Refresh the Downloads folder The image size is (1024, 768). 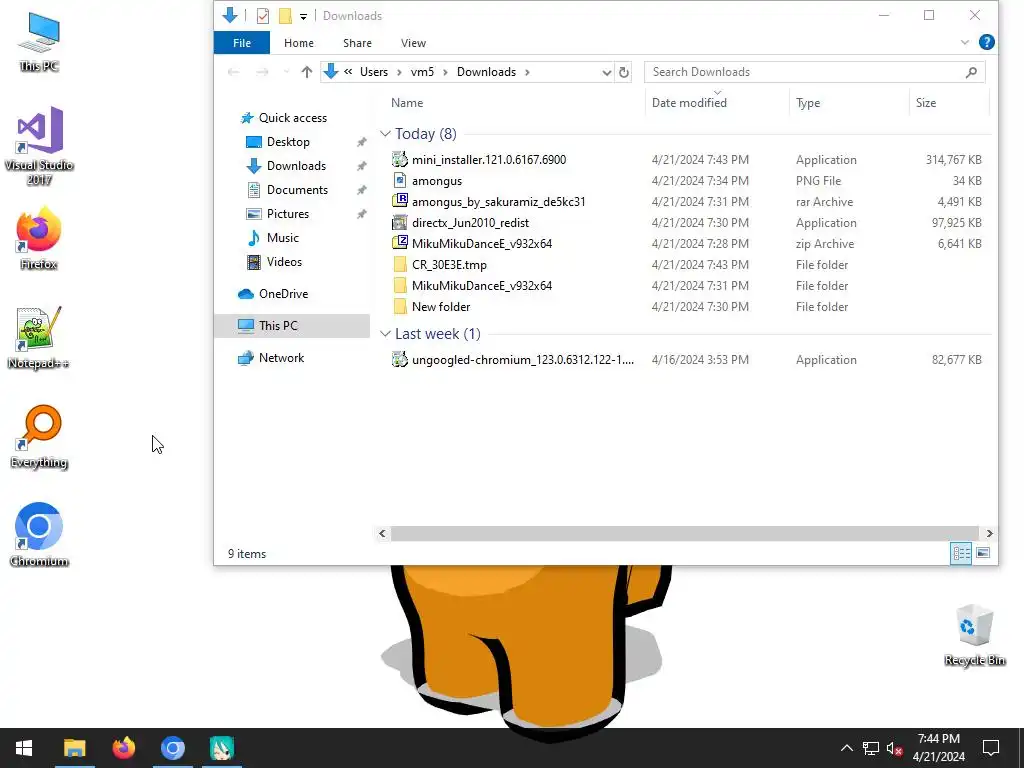(624, 72)
